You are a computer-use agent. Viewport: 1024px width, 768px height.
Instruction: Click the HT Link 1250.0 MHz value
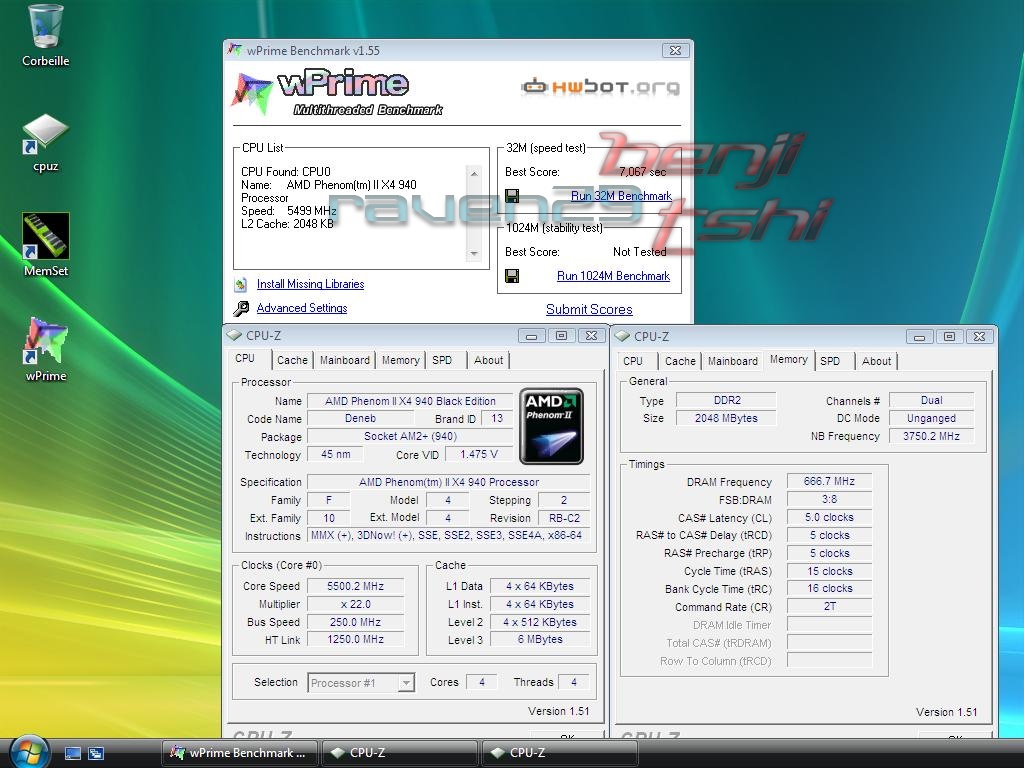[355, 640]
